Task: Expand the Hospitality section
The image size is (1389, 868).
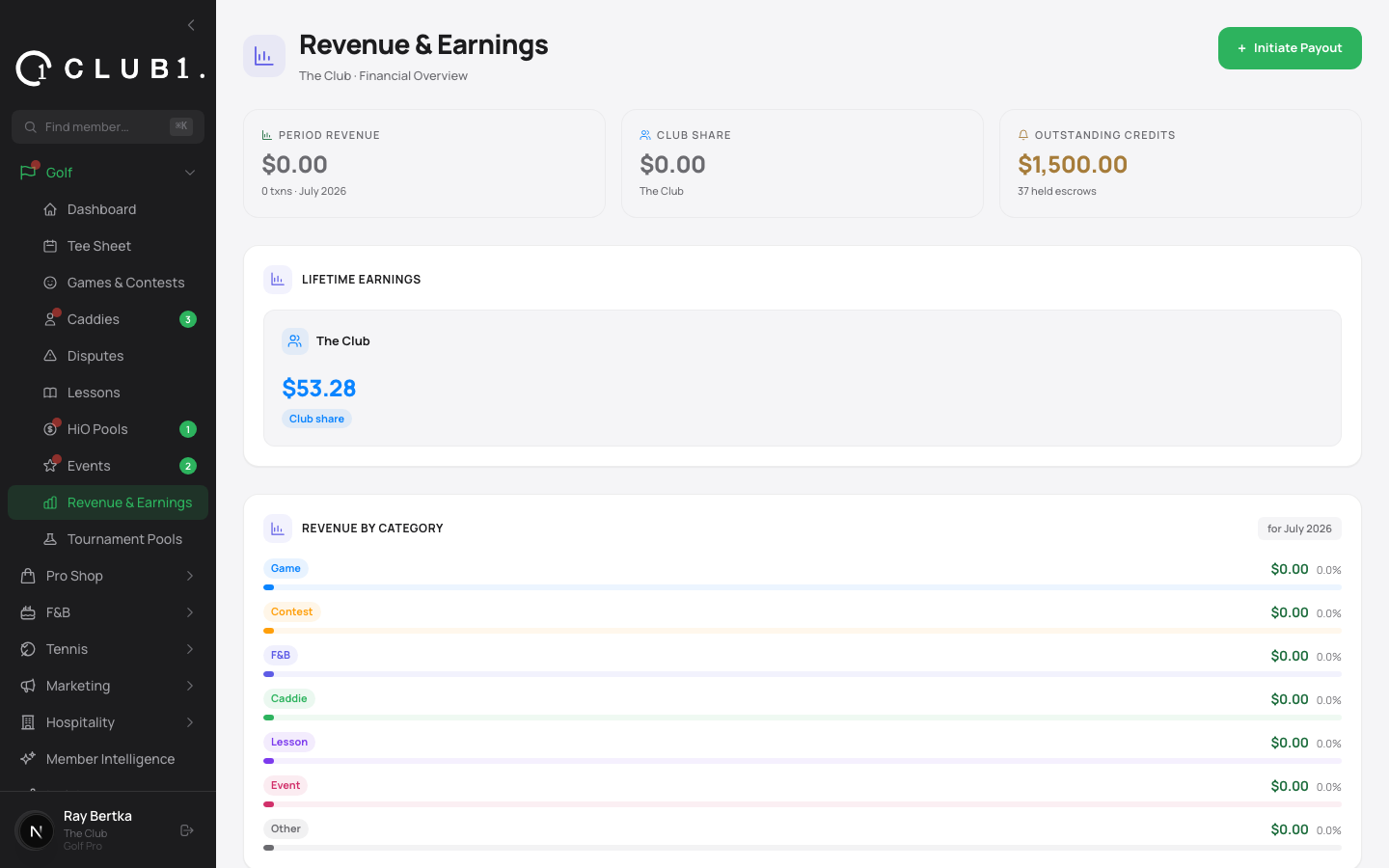Action: [x=190, y=722]
